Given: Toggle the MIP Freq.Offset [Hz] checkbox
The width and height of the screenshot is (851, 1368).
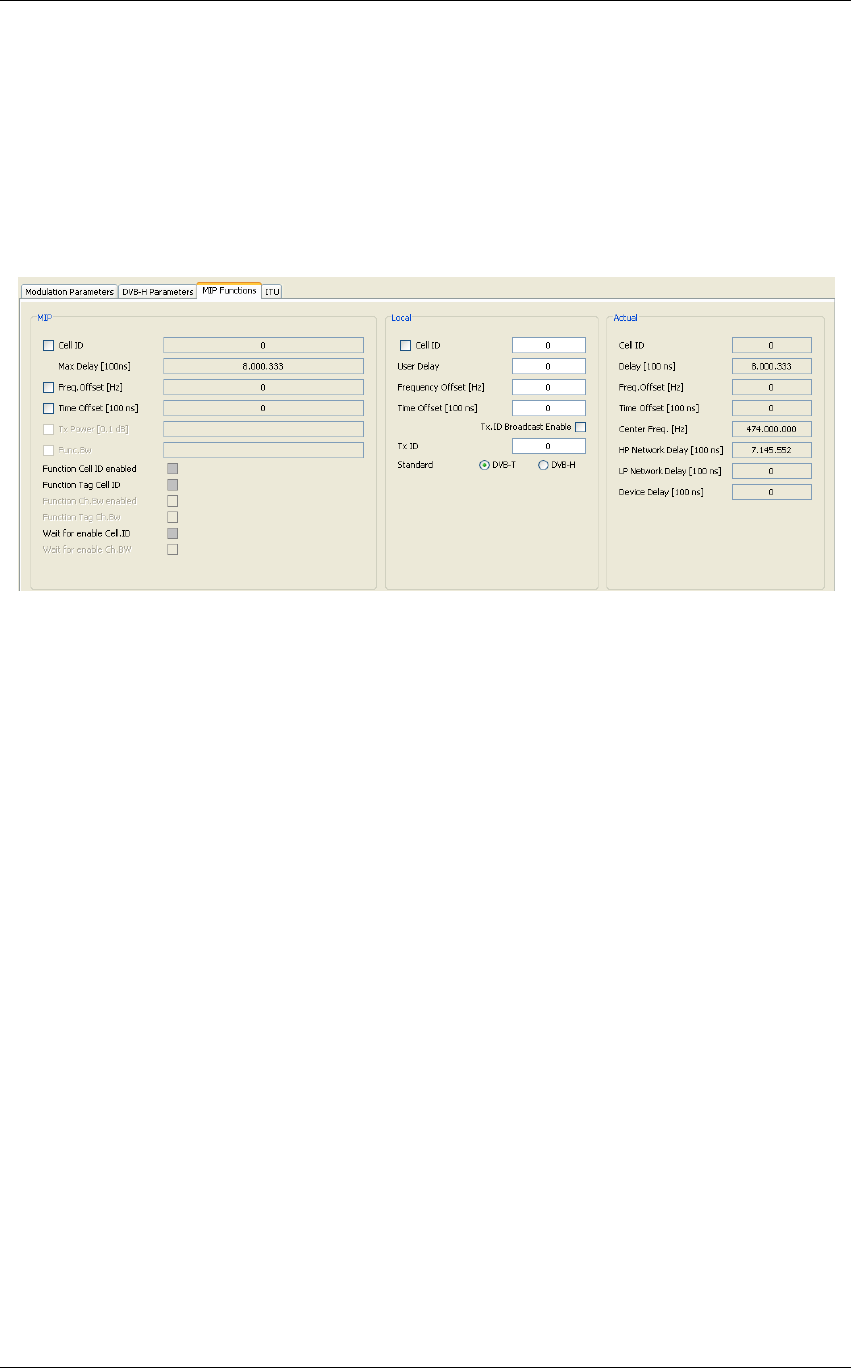Looking at the screenshot, I should pyautogui.click(x=48, y=387).
